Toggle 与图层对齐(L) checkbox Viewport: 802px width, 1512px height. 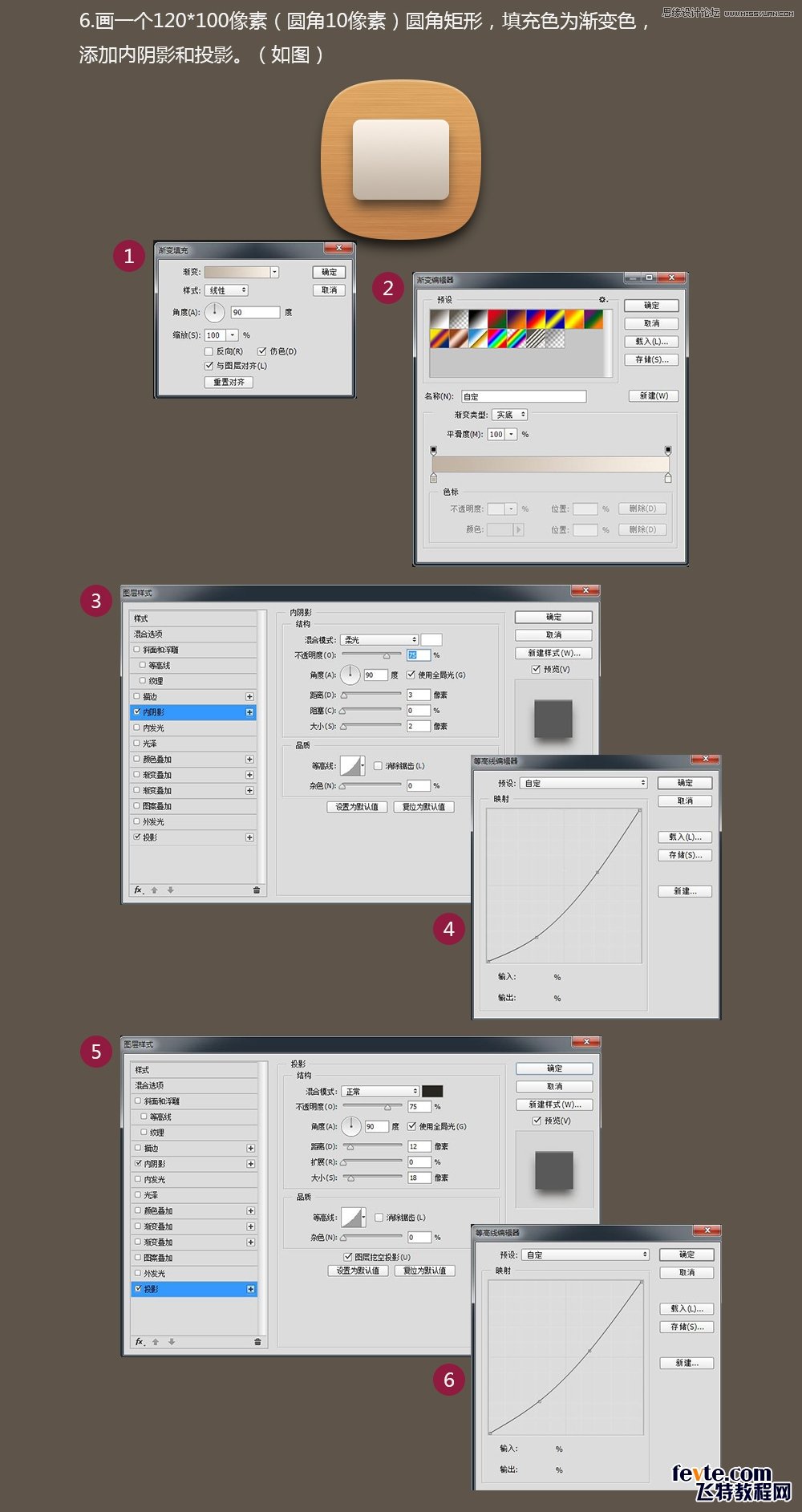tap(209, 366)
